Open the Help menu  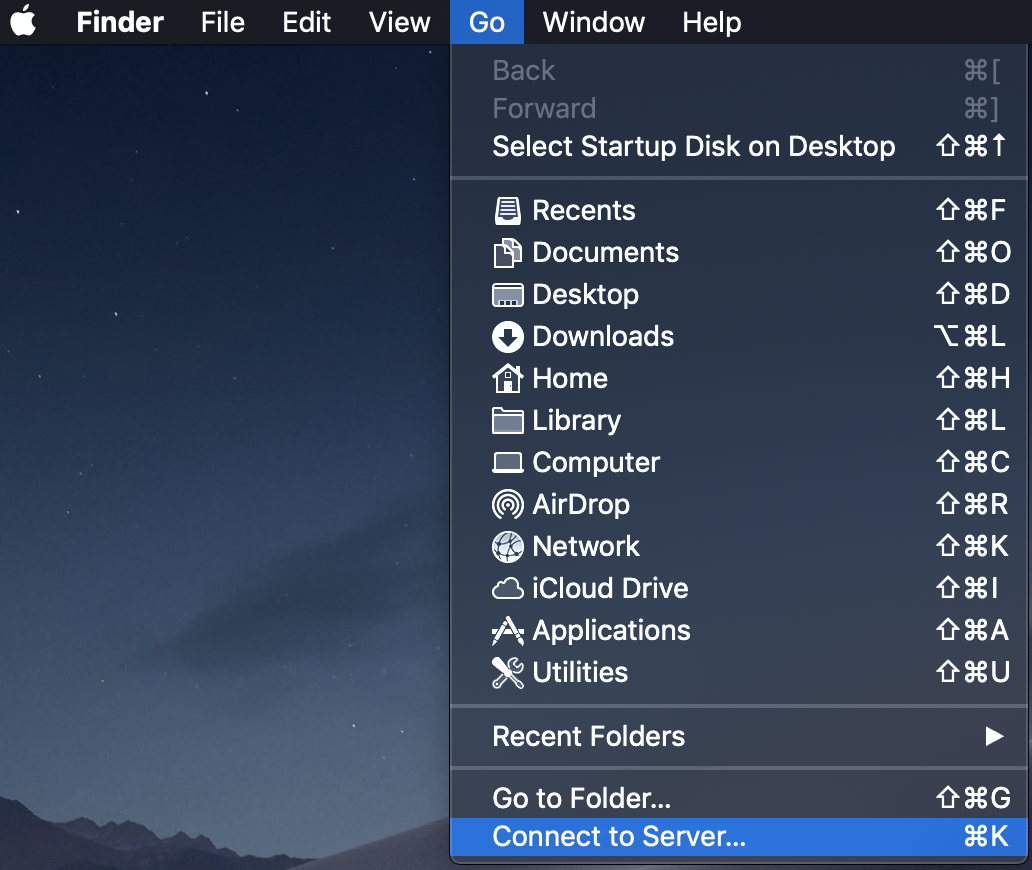[x=711, y=22]
